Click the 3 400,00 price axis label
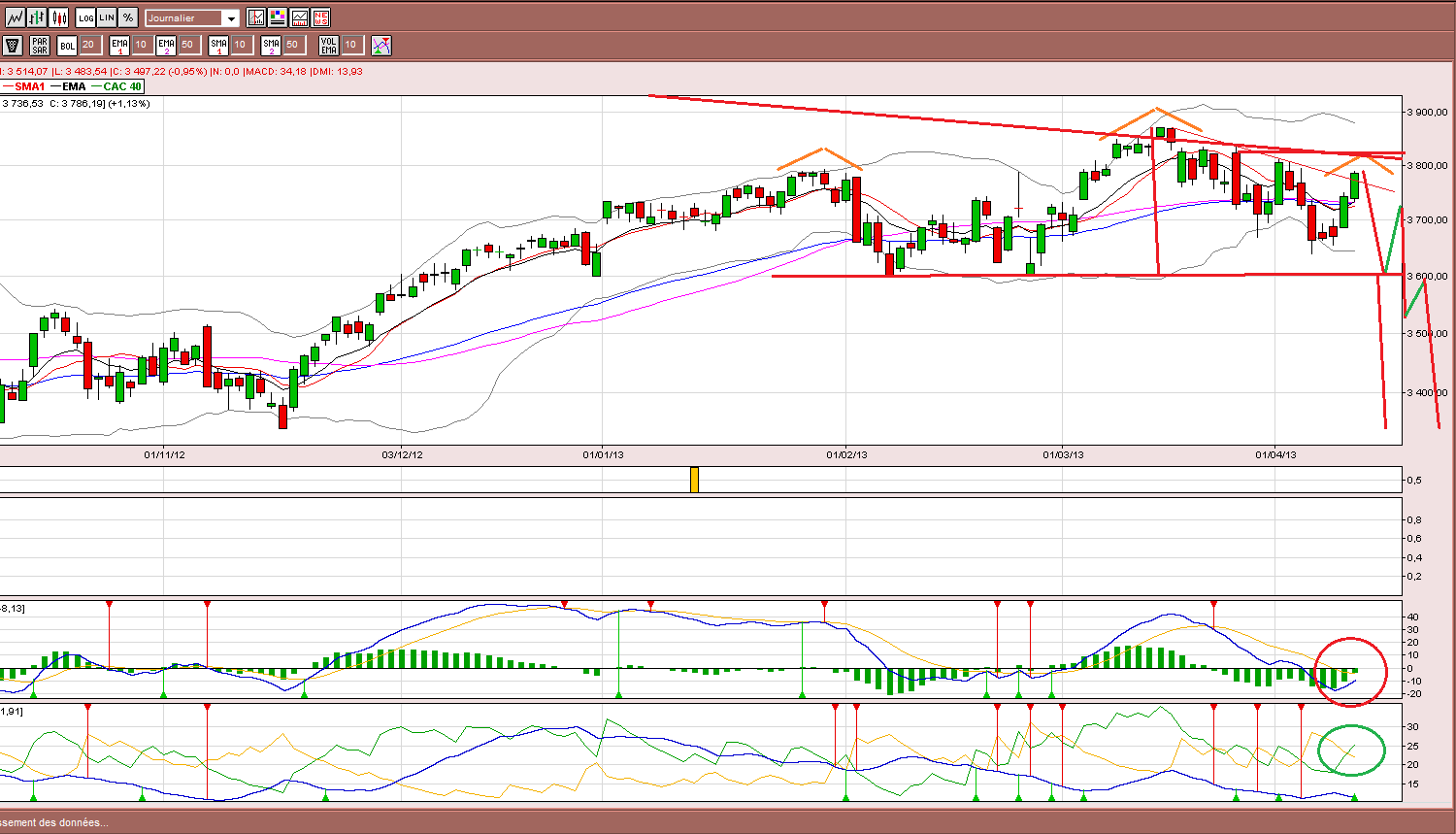Viewport: 1456px width, 834px height. tap(1426, 392)
